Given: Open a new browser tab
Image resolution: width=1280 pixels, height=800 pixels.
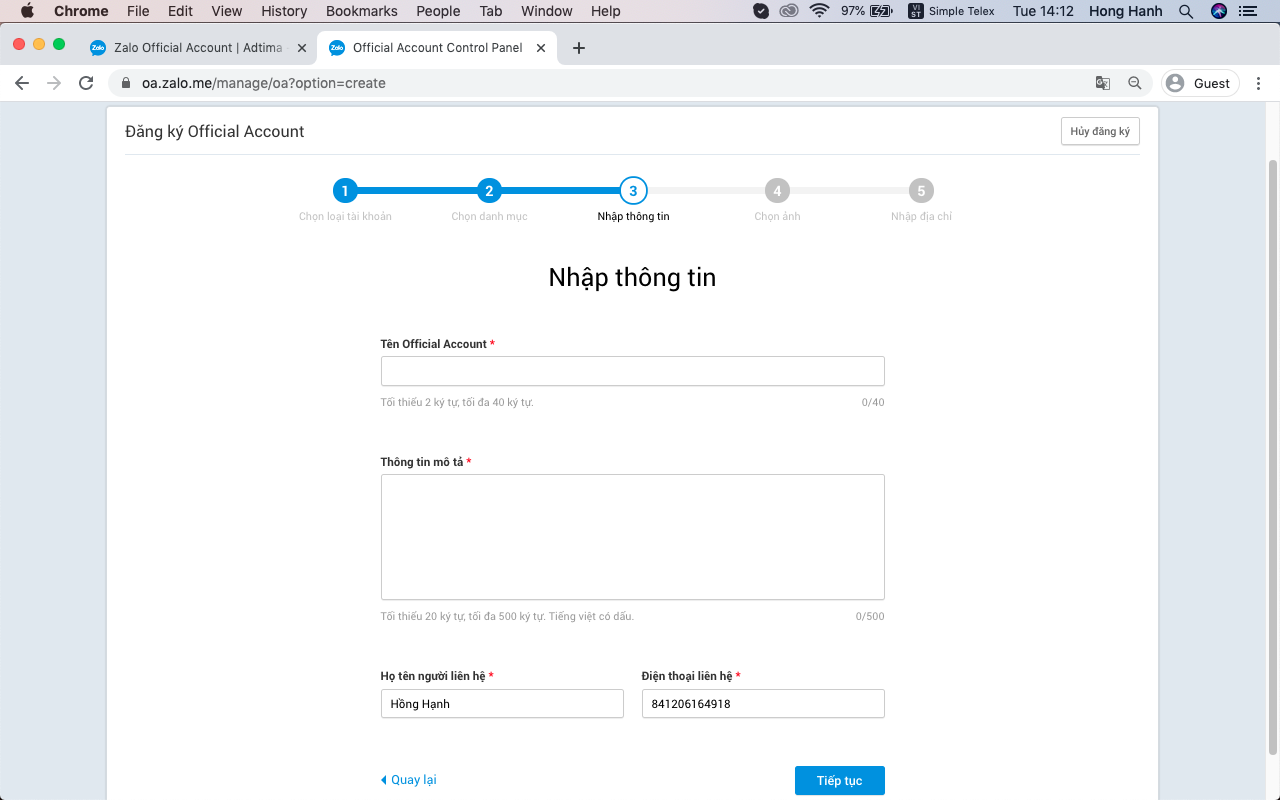Looking at the screenshot, I should point(578,48).
